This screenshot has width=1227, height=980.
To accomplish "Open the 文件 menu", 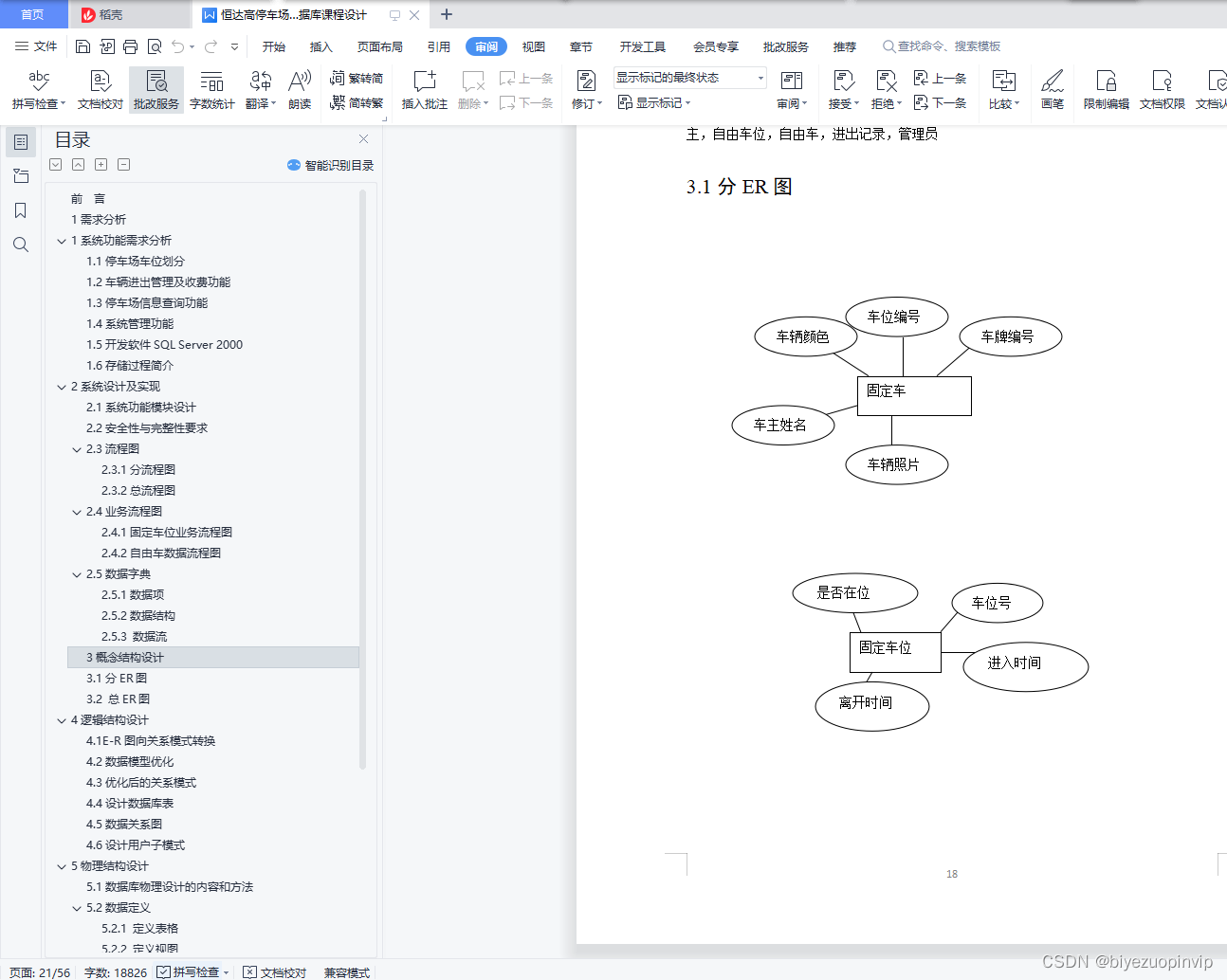I will pos(36,46).
